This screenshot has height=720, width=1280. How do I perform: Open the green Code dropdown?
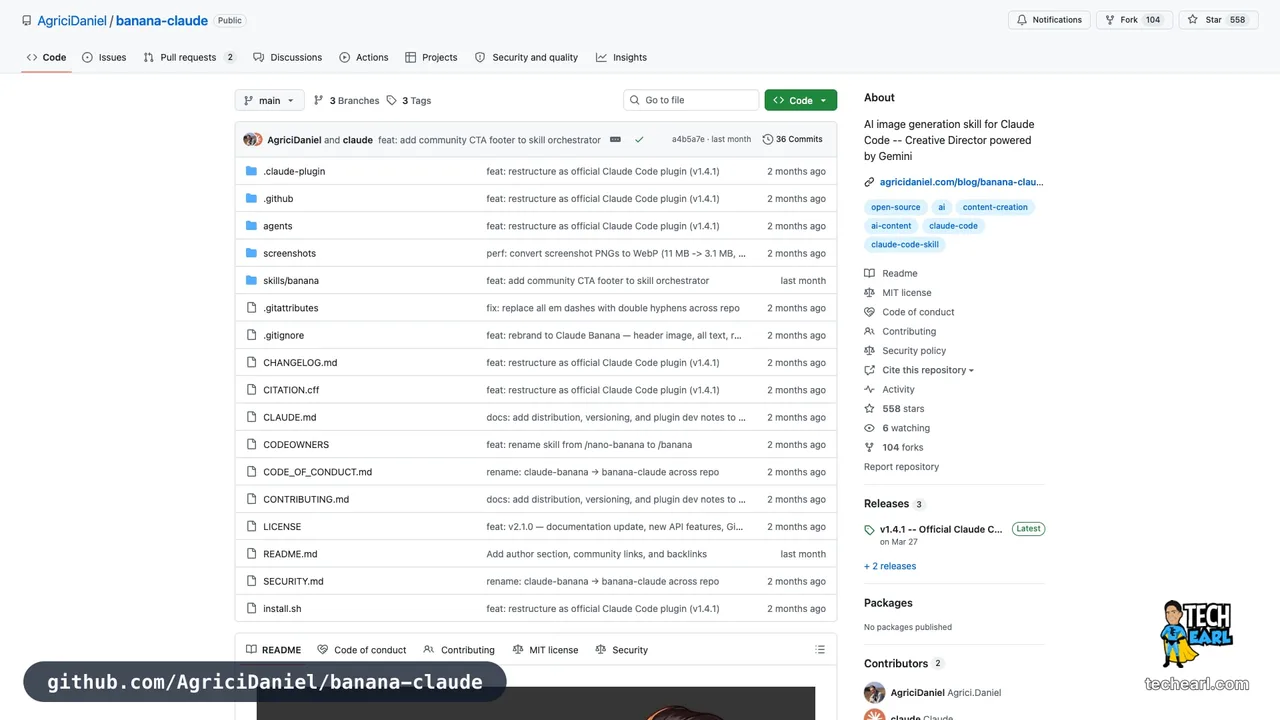point(801,100)
